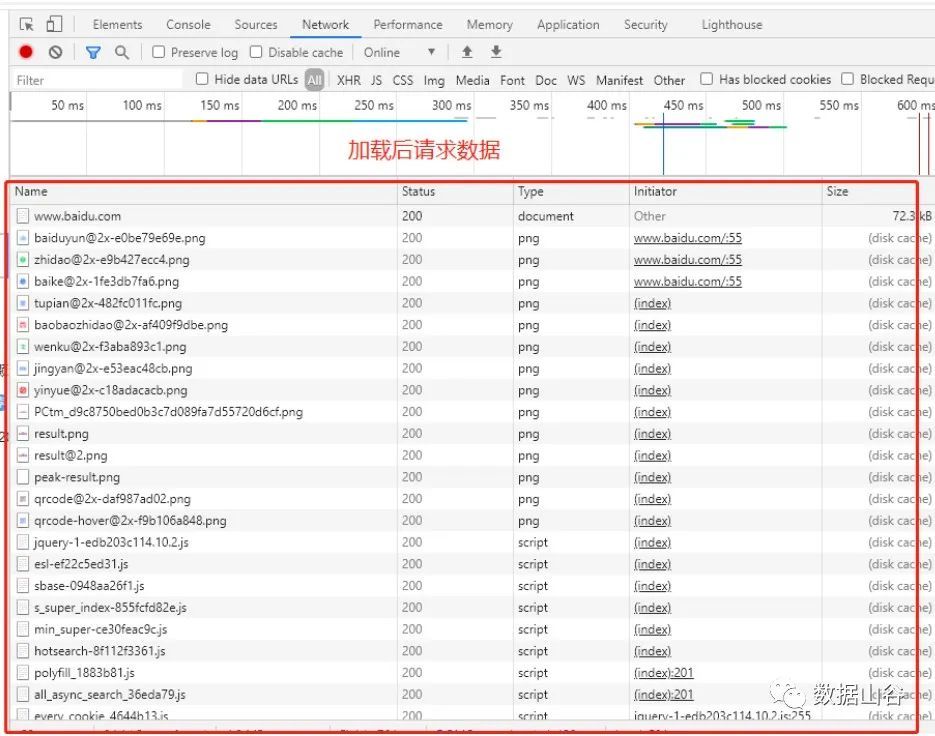Open (index) initiator for hotsearch js

(x=652, y=651)
